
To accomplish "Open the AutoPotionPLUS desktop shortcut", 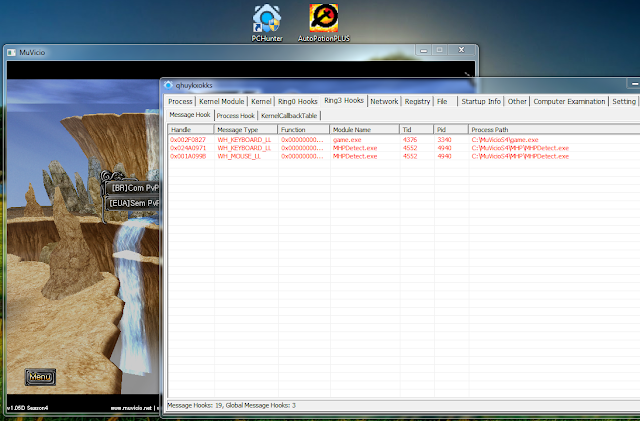I will tap(324, 23).
